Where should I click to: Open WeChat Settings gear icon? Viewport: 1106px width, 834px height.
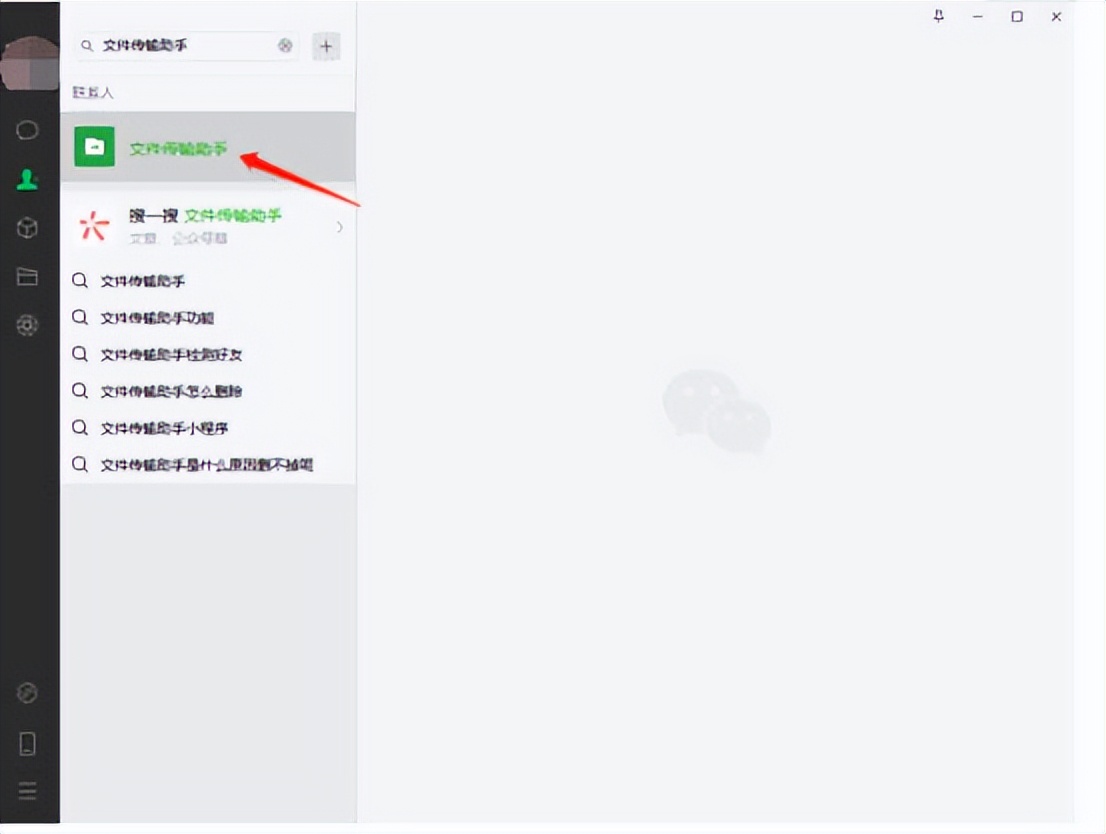click(27, 325)
